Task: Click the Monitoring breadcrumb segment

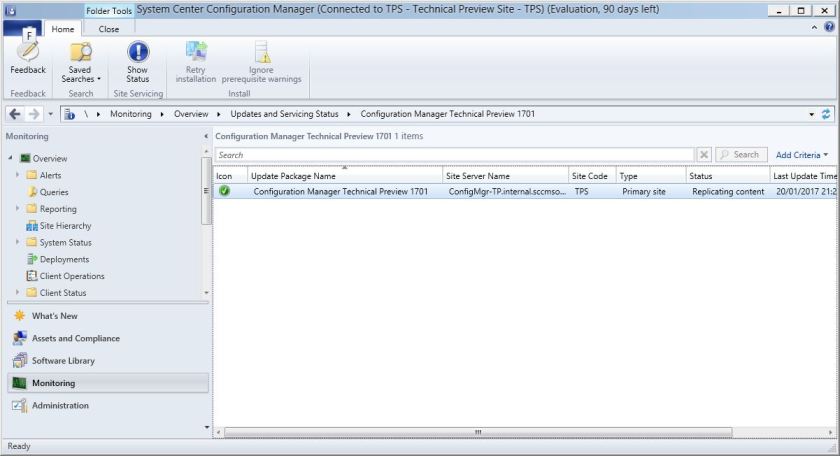Action: click(x=131, y=114)
